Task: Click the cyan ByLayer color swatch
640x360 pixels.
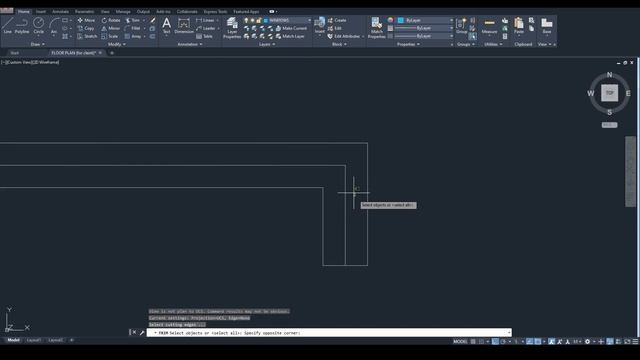Action: click(401, 20)
